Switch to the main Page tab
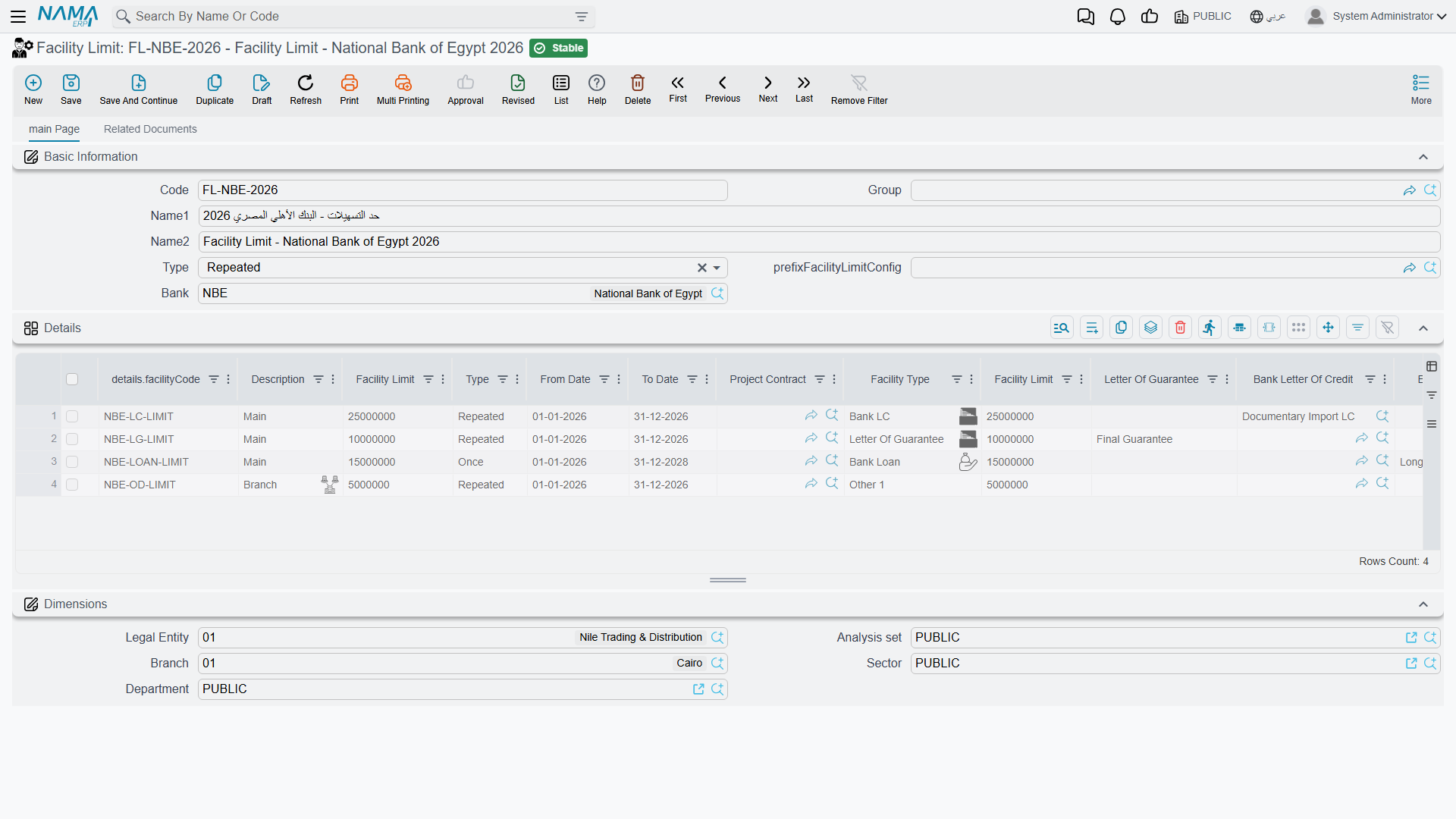Viewport: 1456px width, 819px height. pyautogui.click(x=54, y=129)
